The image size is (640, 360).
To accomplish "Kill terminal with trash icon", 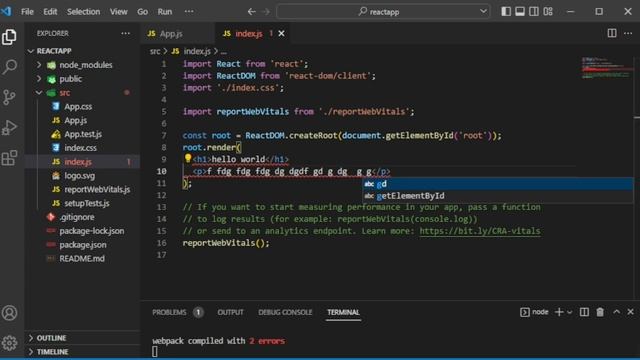I will 600,312.
